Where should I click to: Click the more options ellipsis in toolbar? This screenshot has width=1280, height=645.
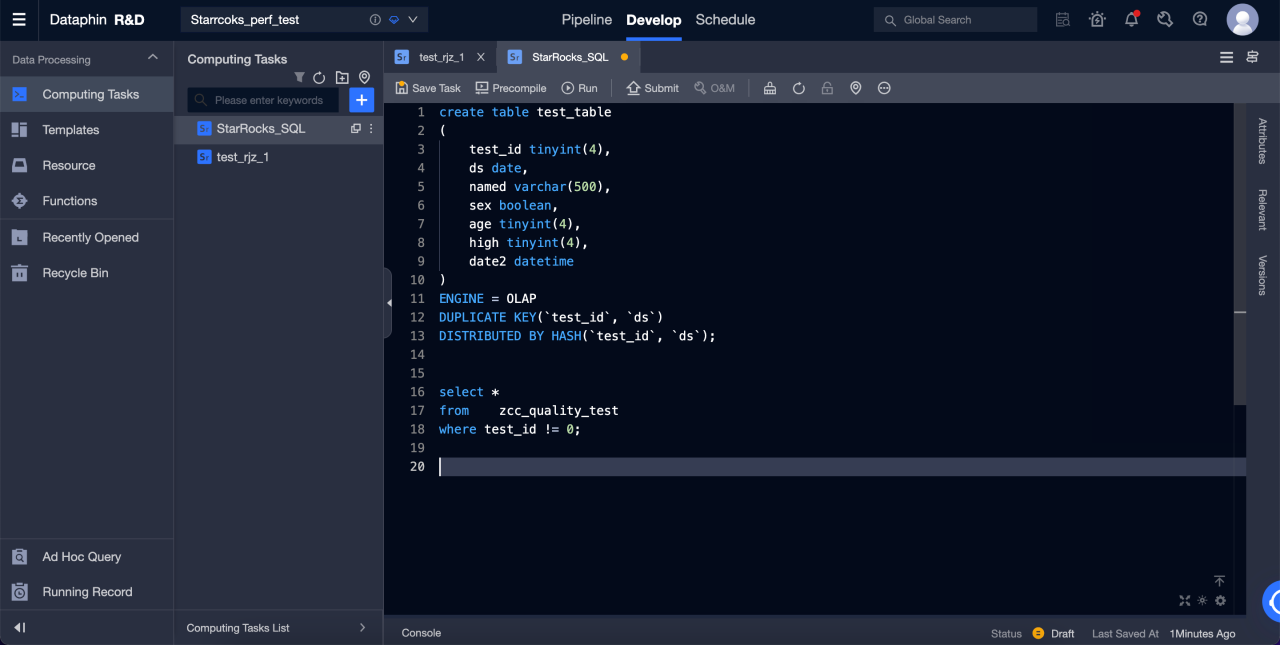pyautogui.click(x=884, y=88)
